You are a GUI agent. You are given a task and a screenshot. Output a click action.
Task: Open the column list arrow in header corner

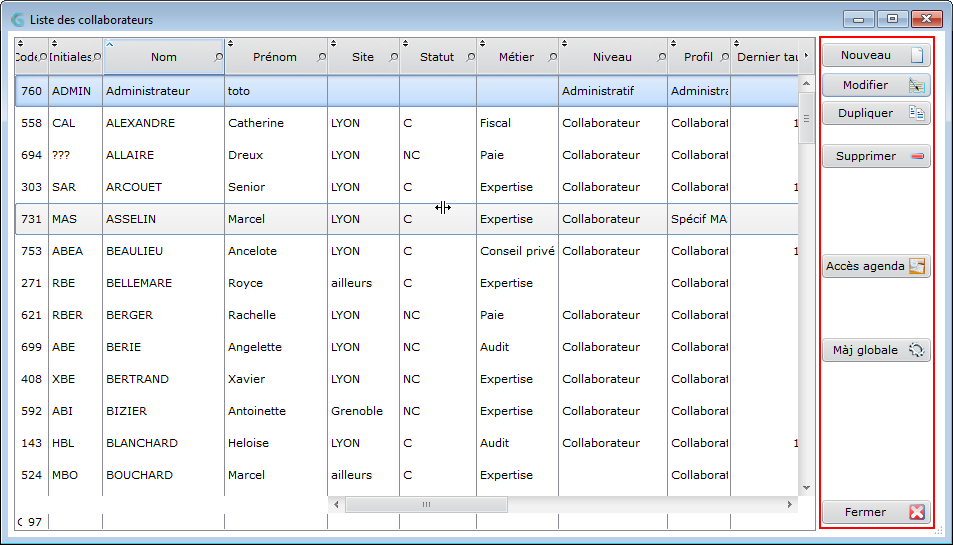click(x=807, y=55)
